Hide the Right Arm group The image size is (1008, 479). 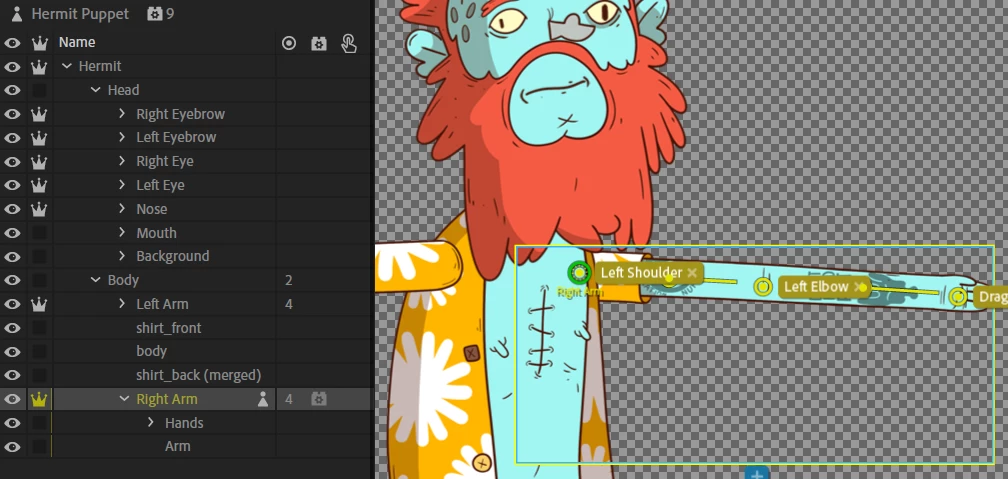tap(12, 399)
